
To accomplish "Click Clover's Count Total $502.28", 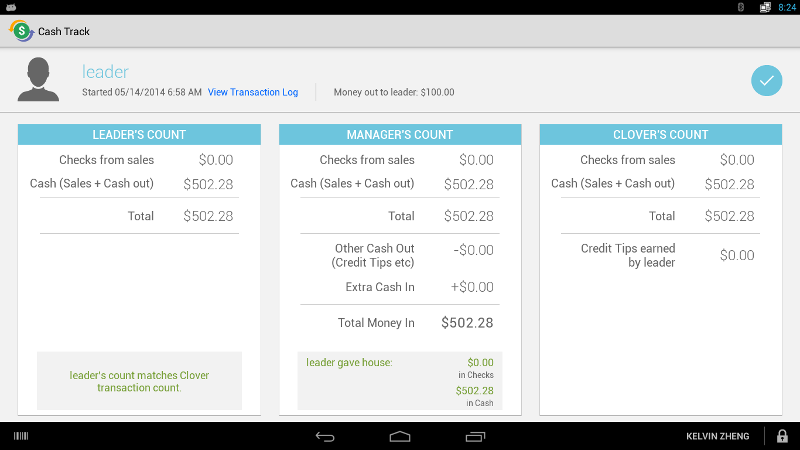I will 729,216.
